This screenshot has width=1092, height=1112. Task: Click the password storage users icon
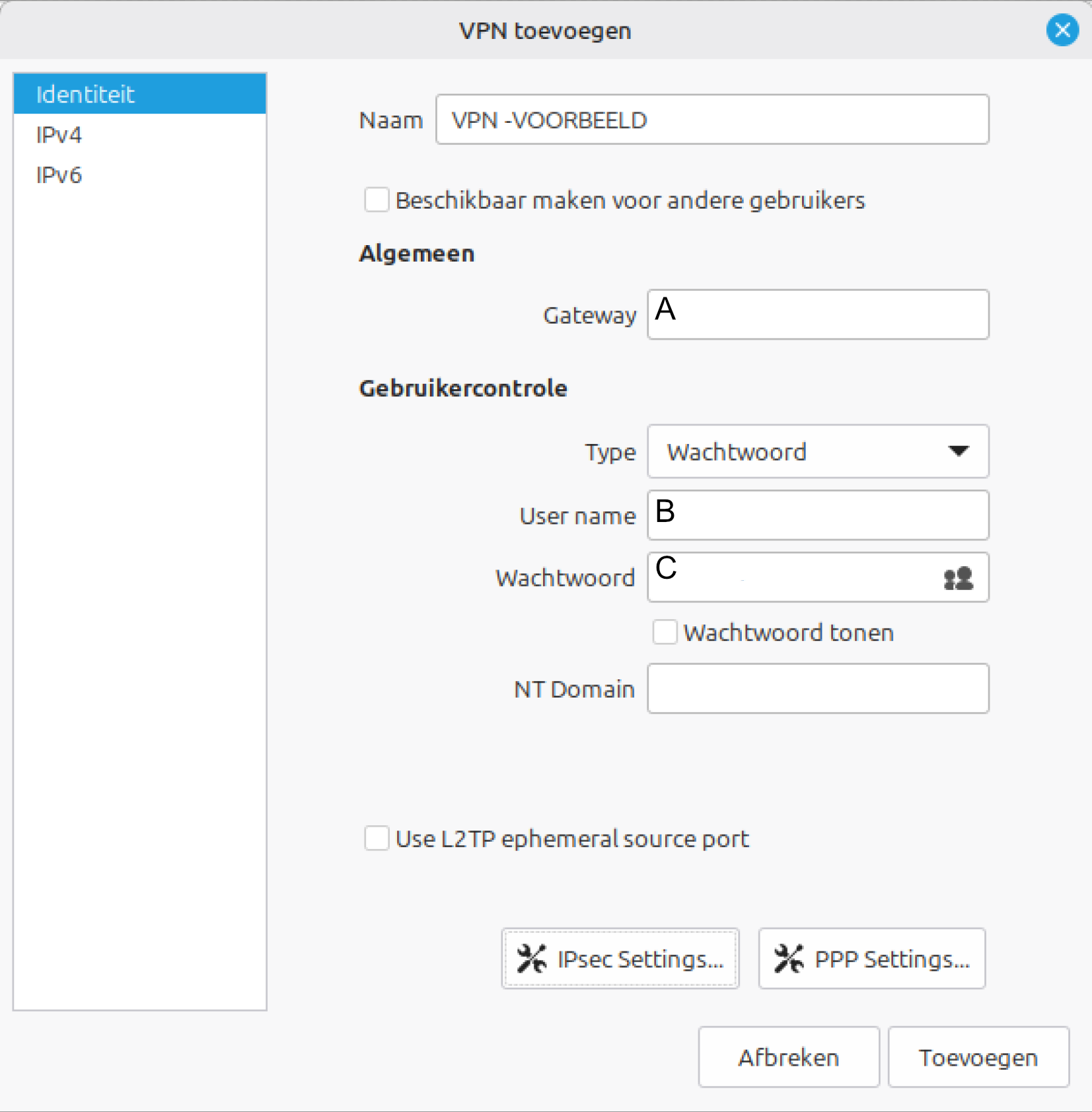(957, 579)
